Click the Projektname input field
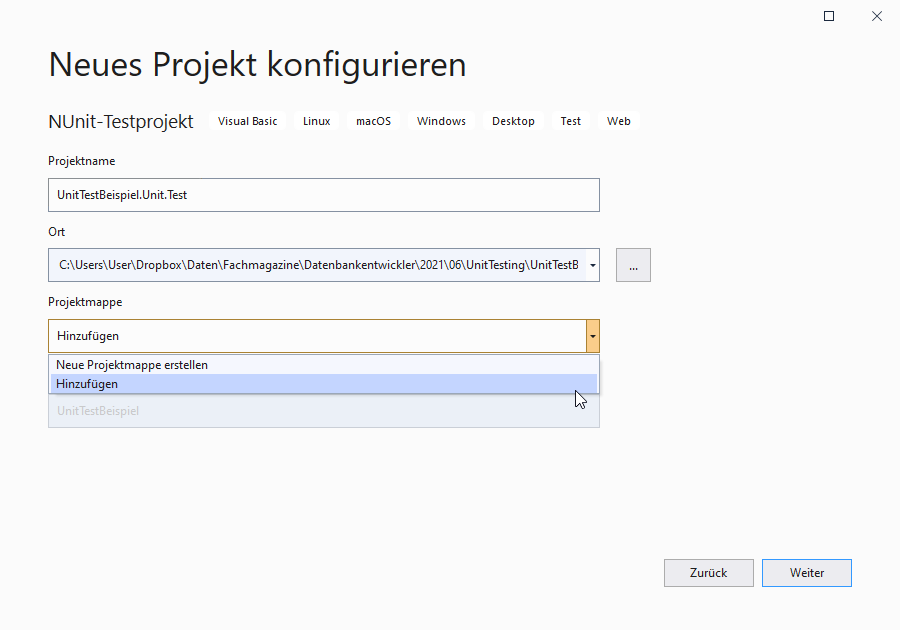900x630 pixels. 324,194
